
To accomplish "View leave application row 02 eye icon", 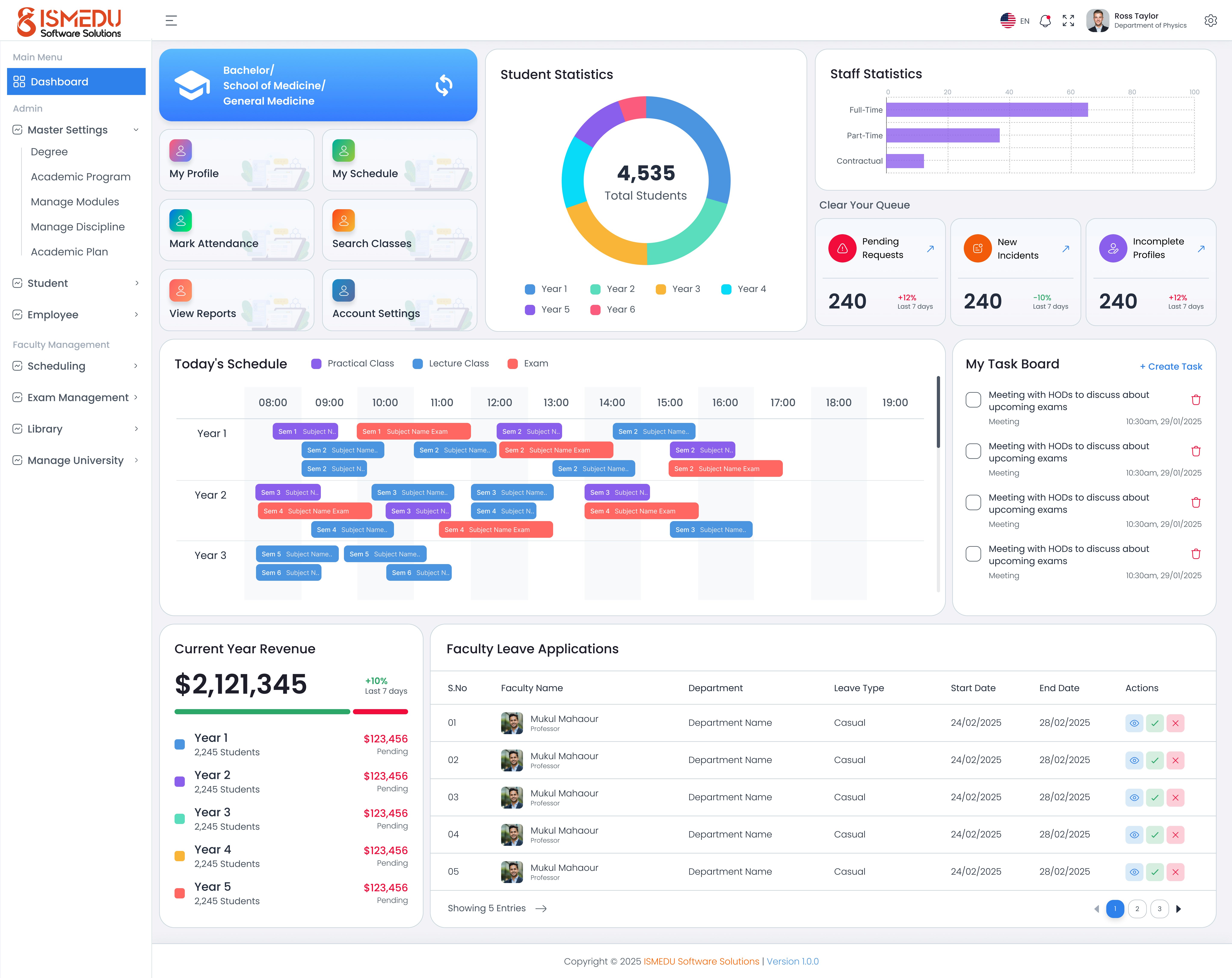I will (x=1134, y=760).
